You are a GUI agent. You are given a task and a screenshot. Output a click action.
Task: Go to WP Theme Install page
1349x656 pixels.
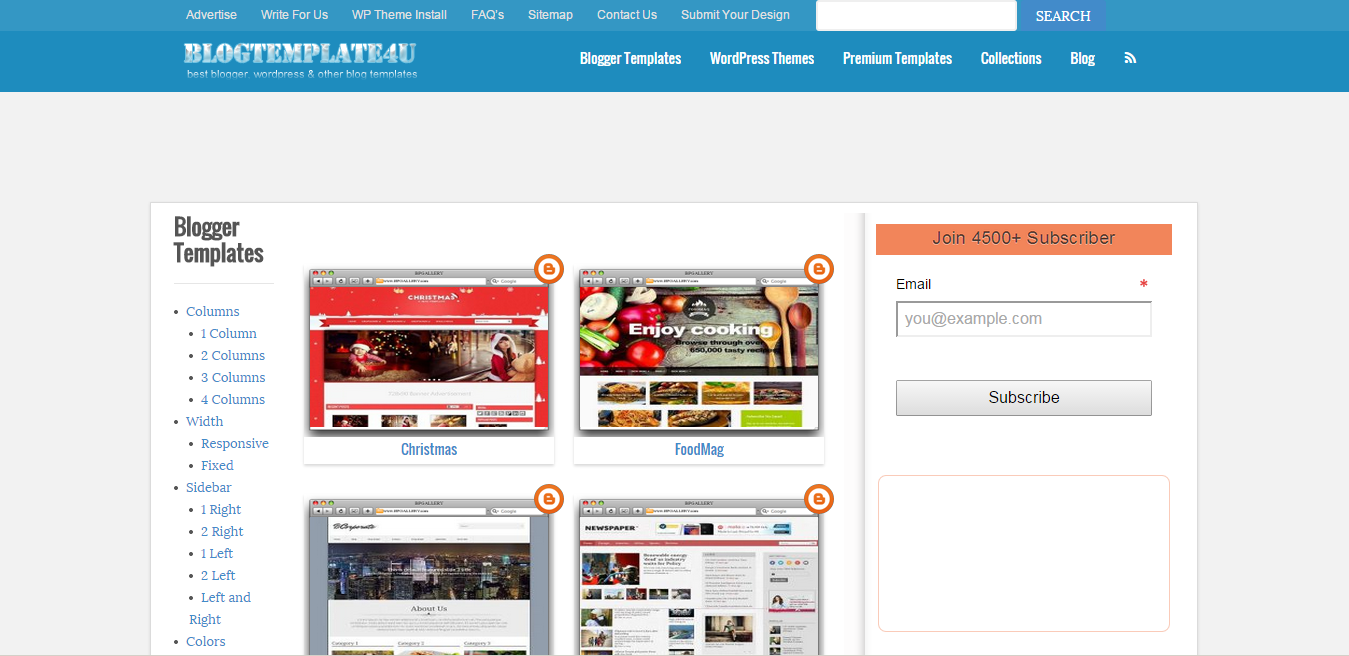399,15
